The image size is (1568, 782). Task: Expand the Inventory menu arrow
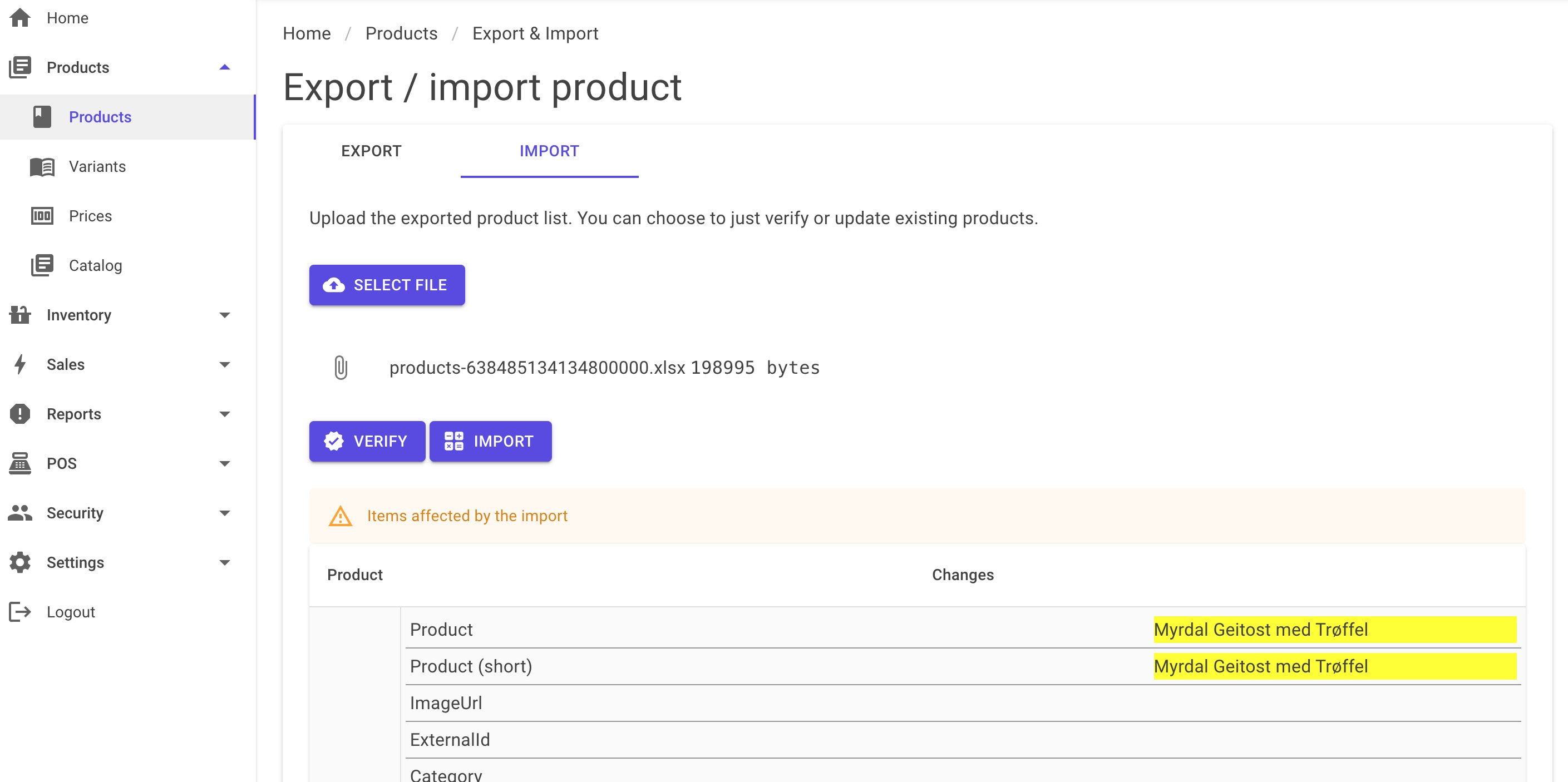(x=225, y=315)
